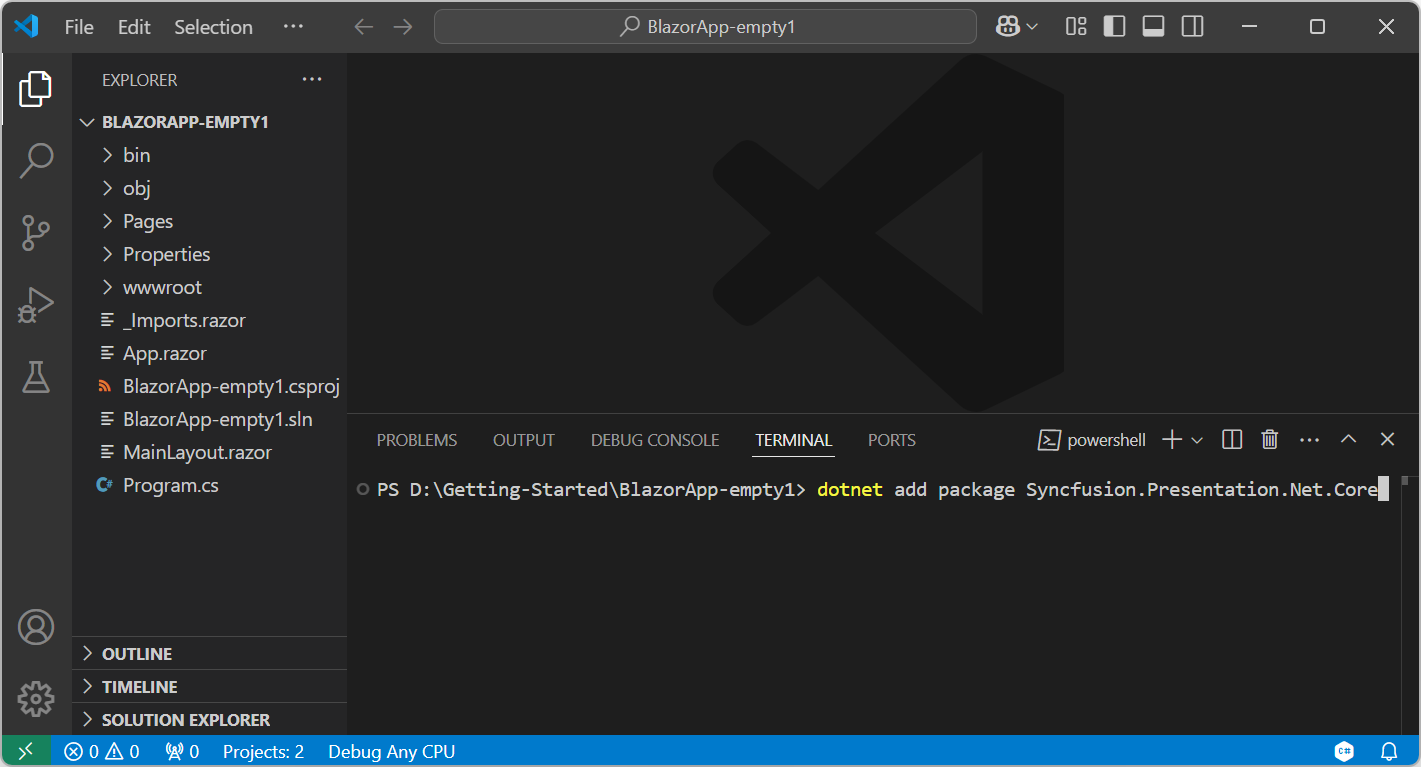Toggle the secondary side bar
This screenshot has height=767, width=1421.
(x=1192, y=27)
